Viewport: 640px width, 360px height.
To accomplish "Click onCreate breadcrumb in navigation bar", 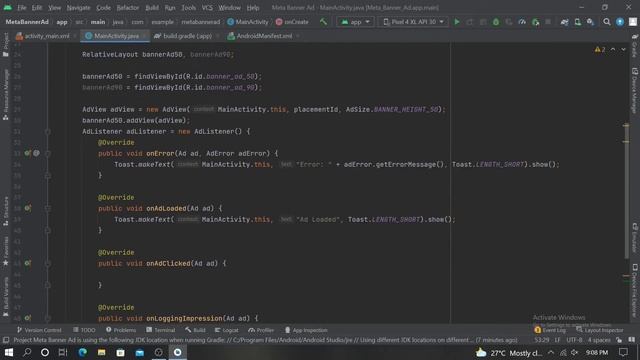I will 292,22.
